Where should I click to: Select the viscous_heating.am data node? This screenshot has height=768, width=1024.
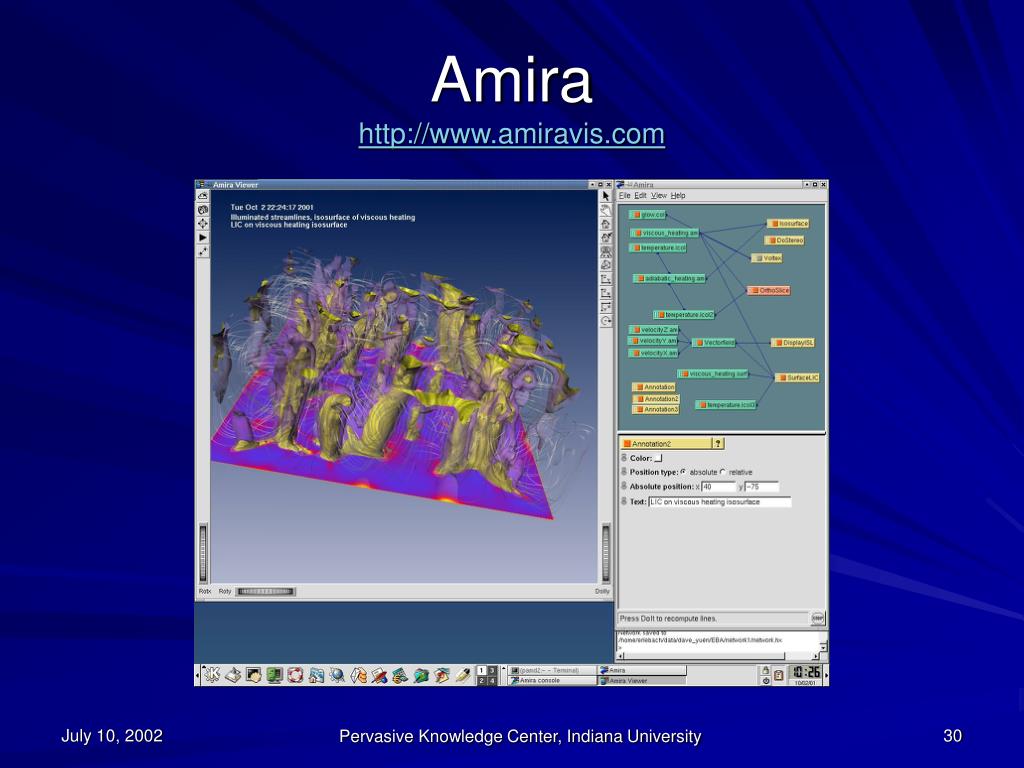[665, 232]
